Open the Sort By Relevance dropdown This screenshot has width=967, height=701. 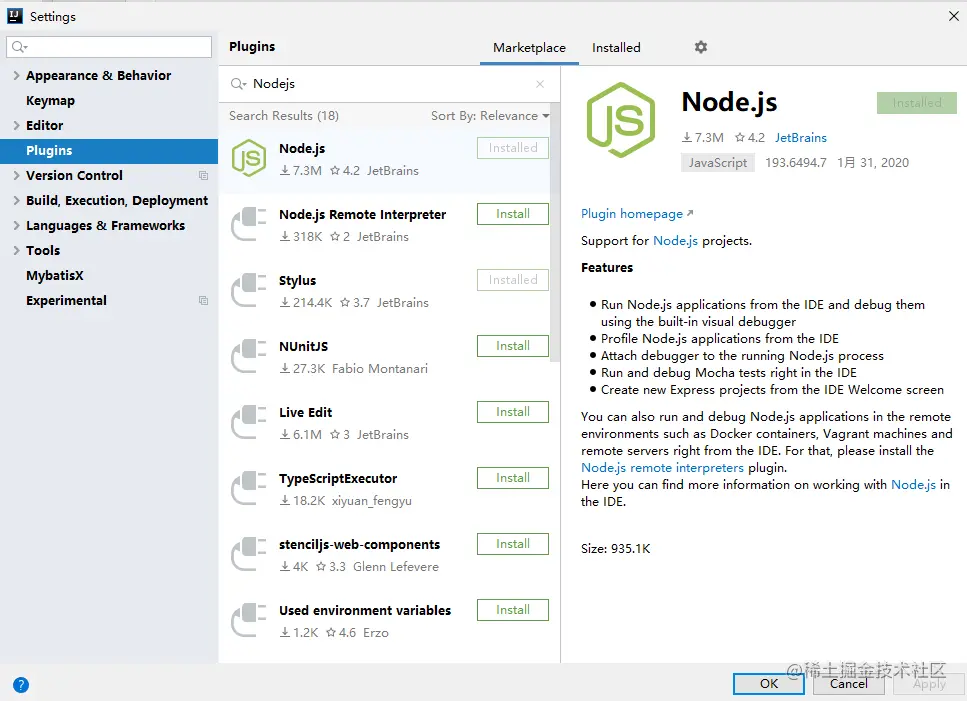point(490,116)
